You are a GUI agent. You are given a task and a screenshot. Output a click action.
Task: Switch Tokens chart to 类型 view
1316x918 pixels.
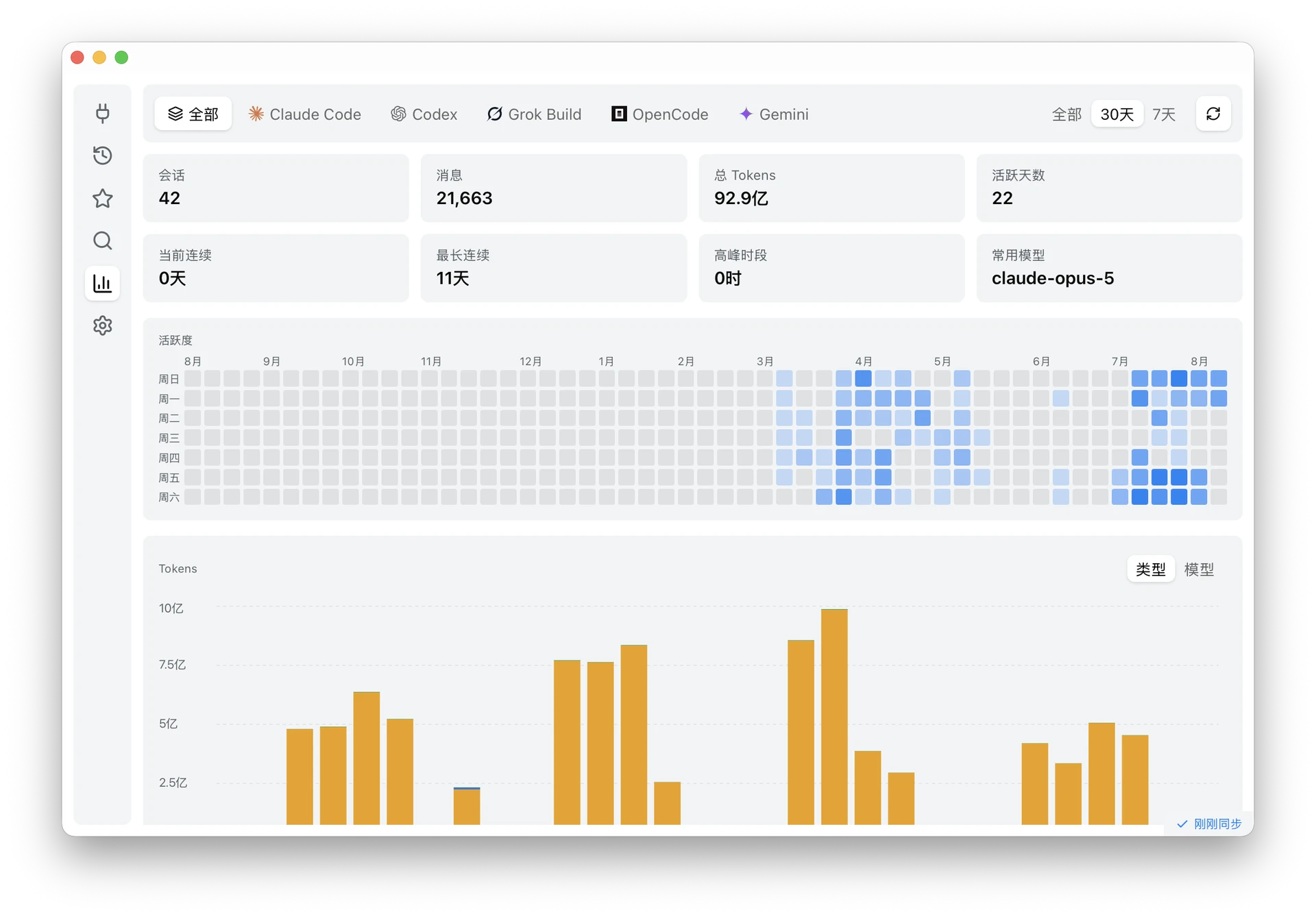pyautogui.click(x=1151, y=569)
